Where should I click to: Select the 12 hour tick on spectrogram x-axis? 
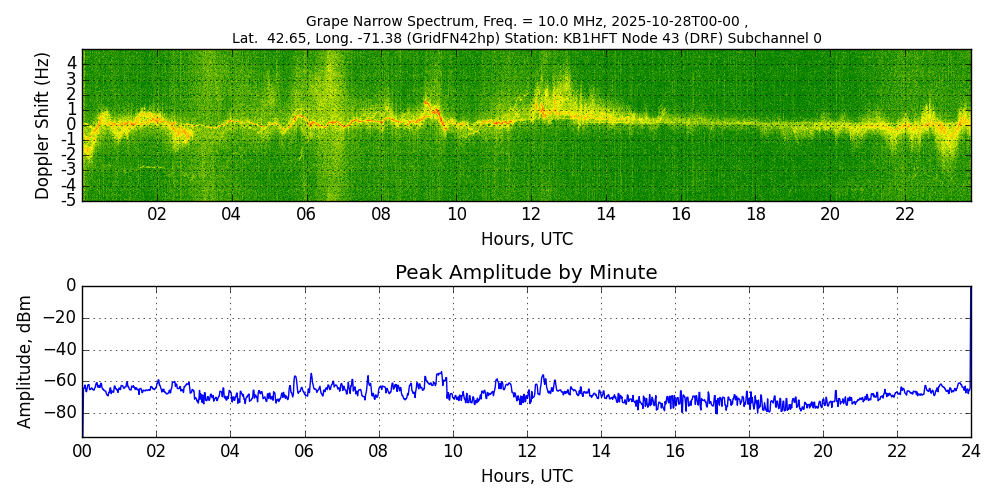point(531,215)
